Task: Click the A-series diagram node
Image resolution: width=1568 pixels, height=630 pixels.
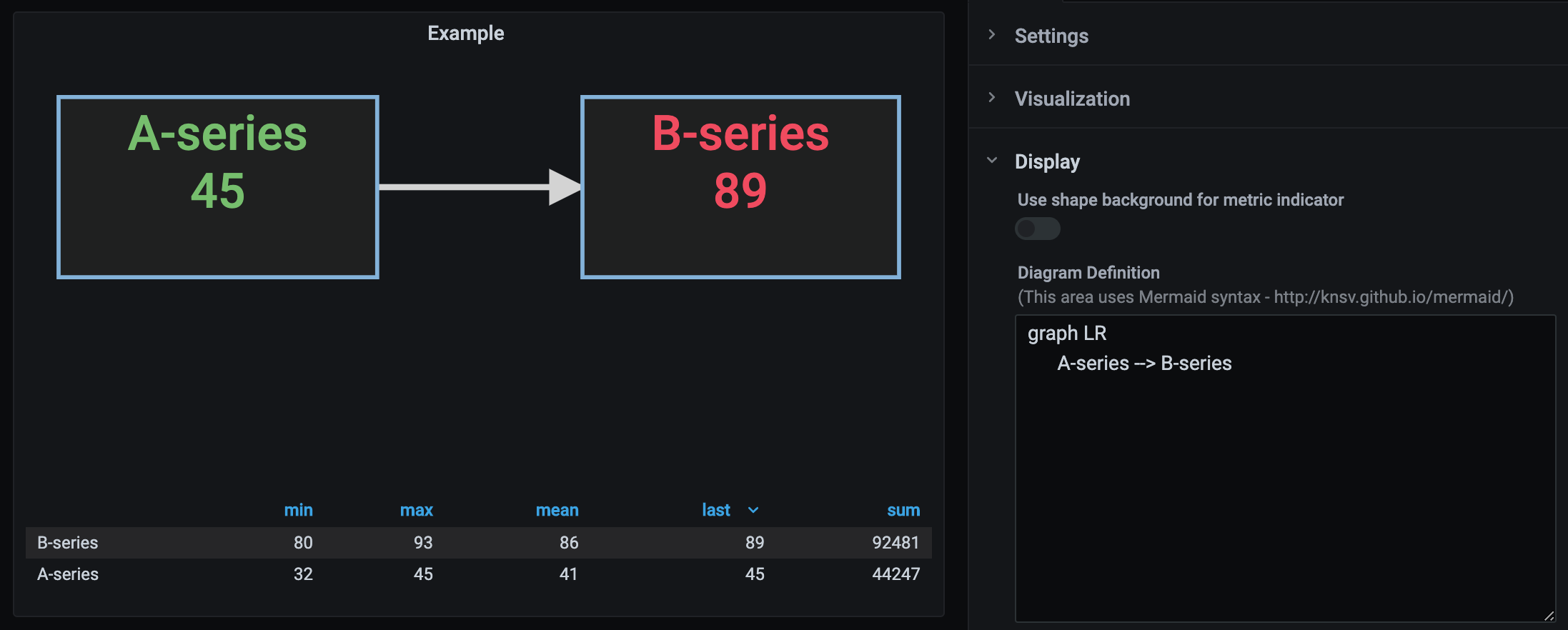Action: click(217, 187)
